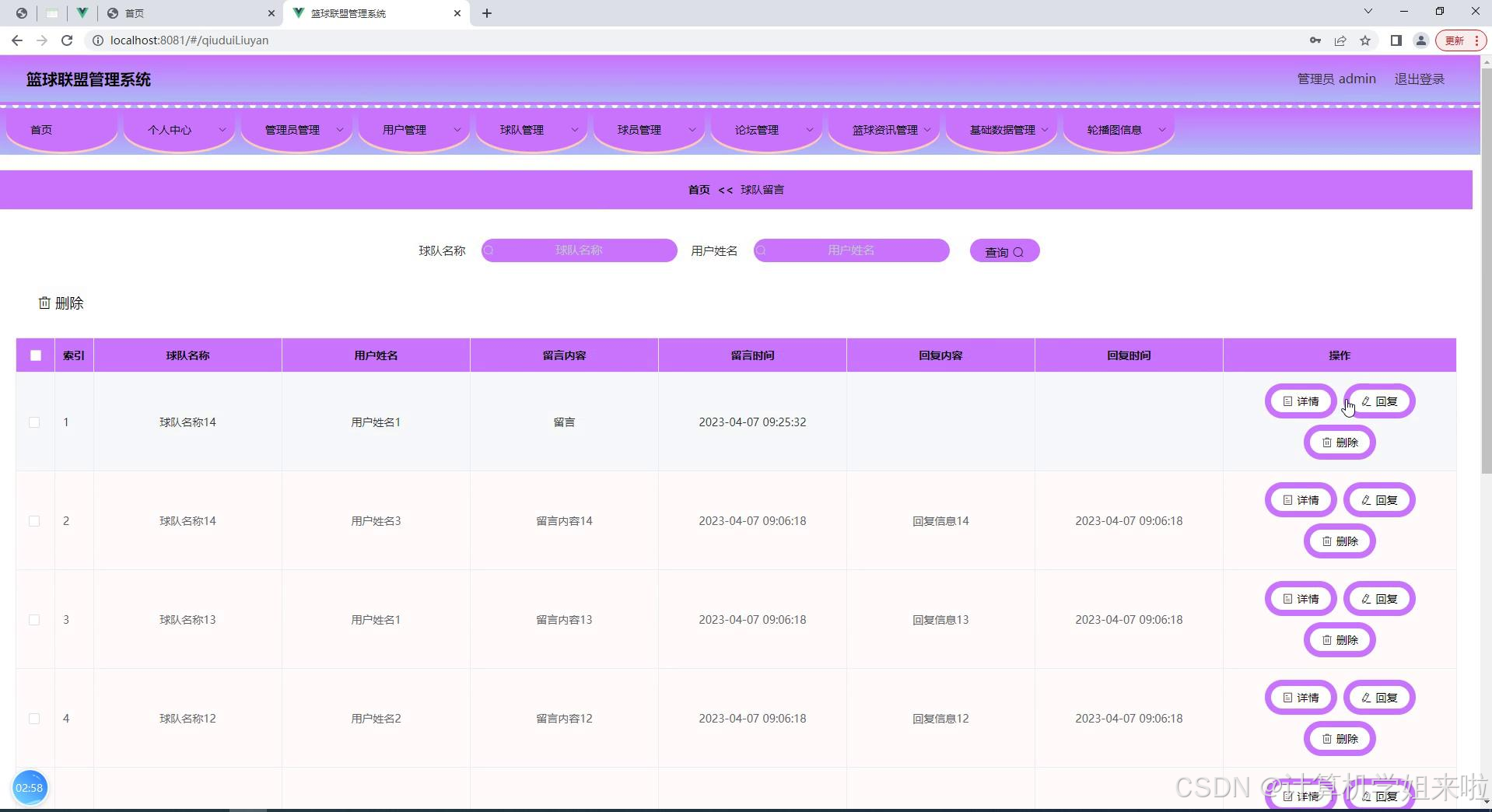Click the 查询 search button
The height and width of the screenshot is (812, 1492).
click(1004, 251)
